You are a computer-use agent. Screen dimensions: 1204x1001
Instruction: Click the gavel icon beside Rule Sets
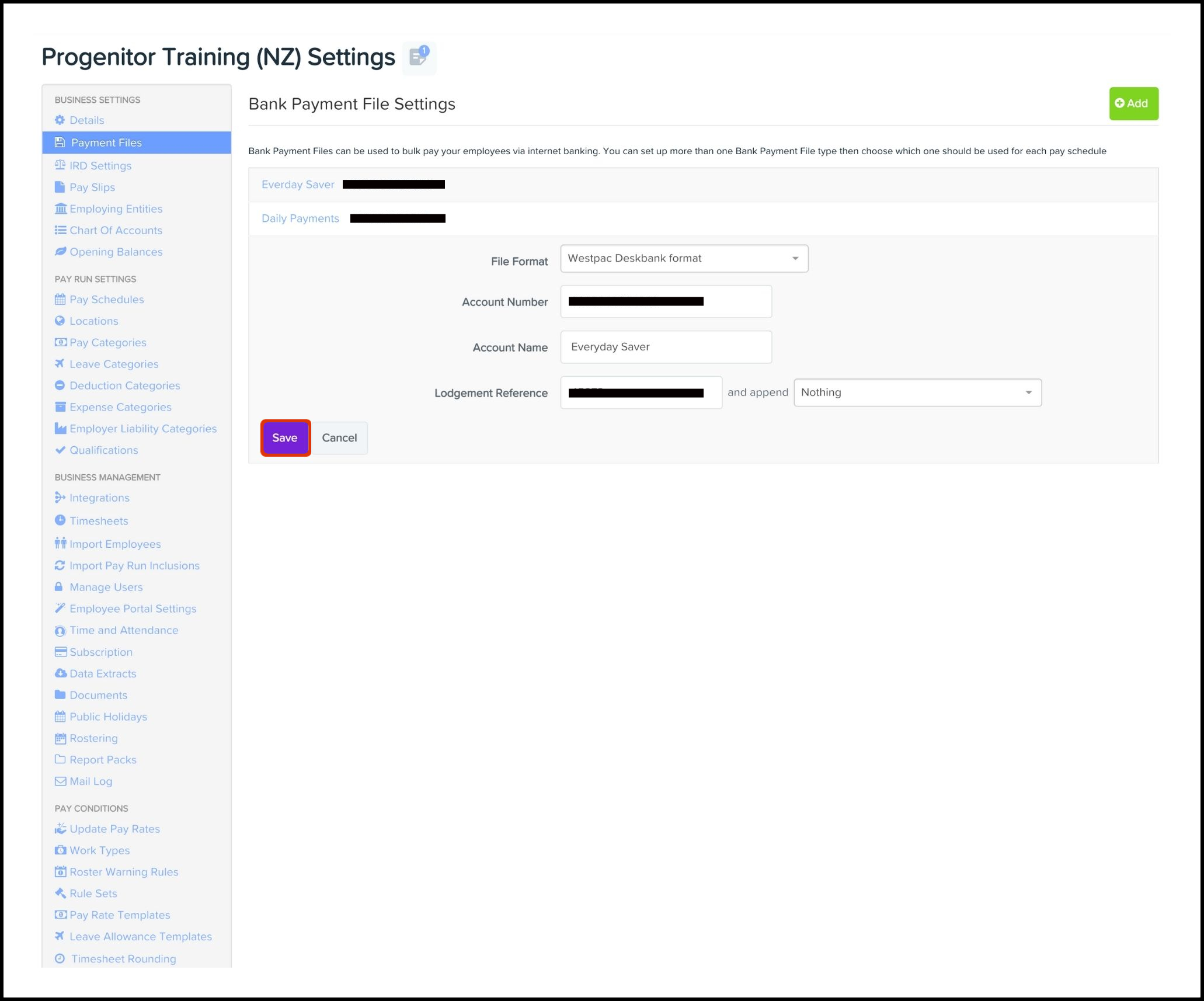tap(60, 893)
